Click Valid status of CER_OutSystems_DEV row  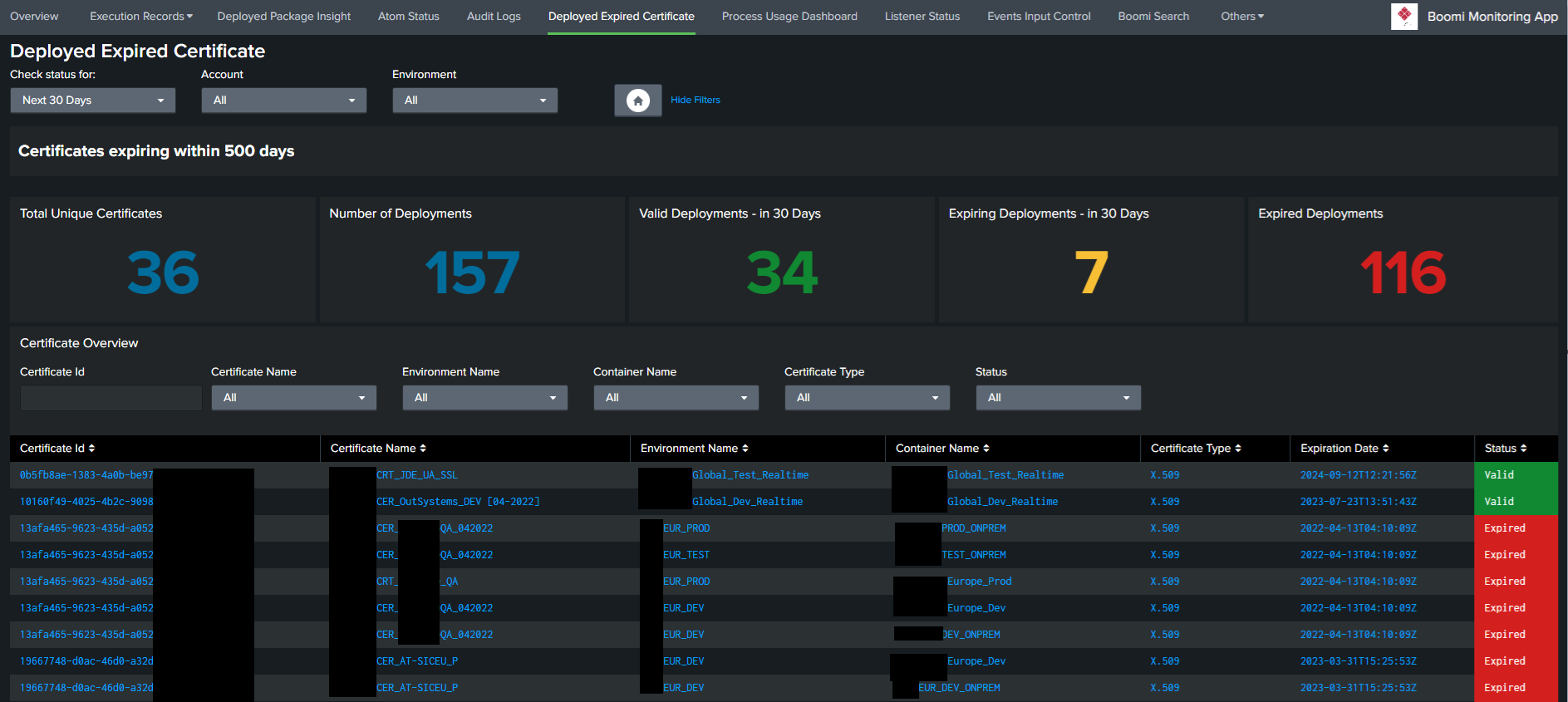(1516, 502)
